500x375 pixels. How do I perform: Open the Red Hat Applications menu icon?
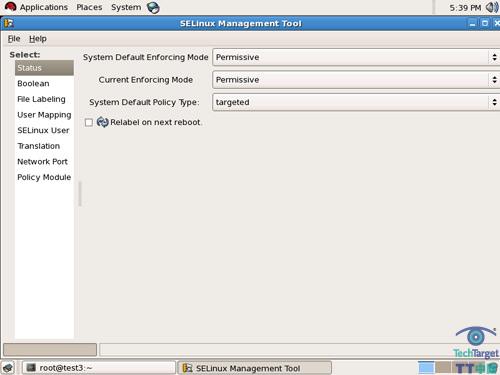click(x=10, y=7)
